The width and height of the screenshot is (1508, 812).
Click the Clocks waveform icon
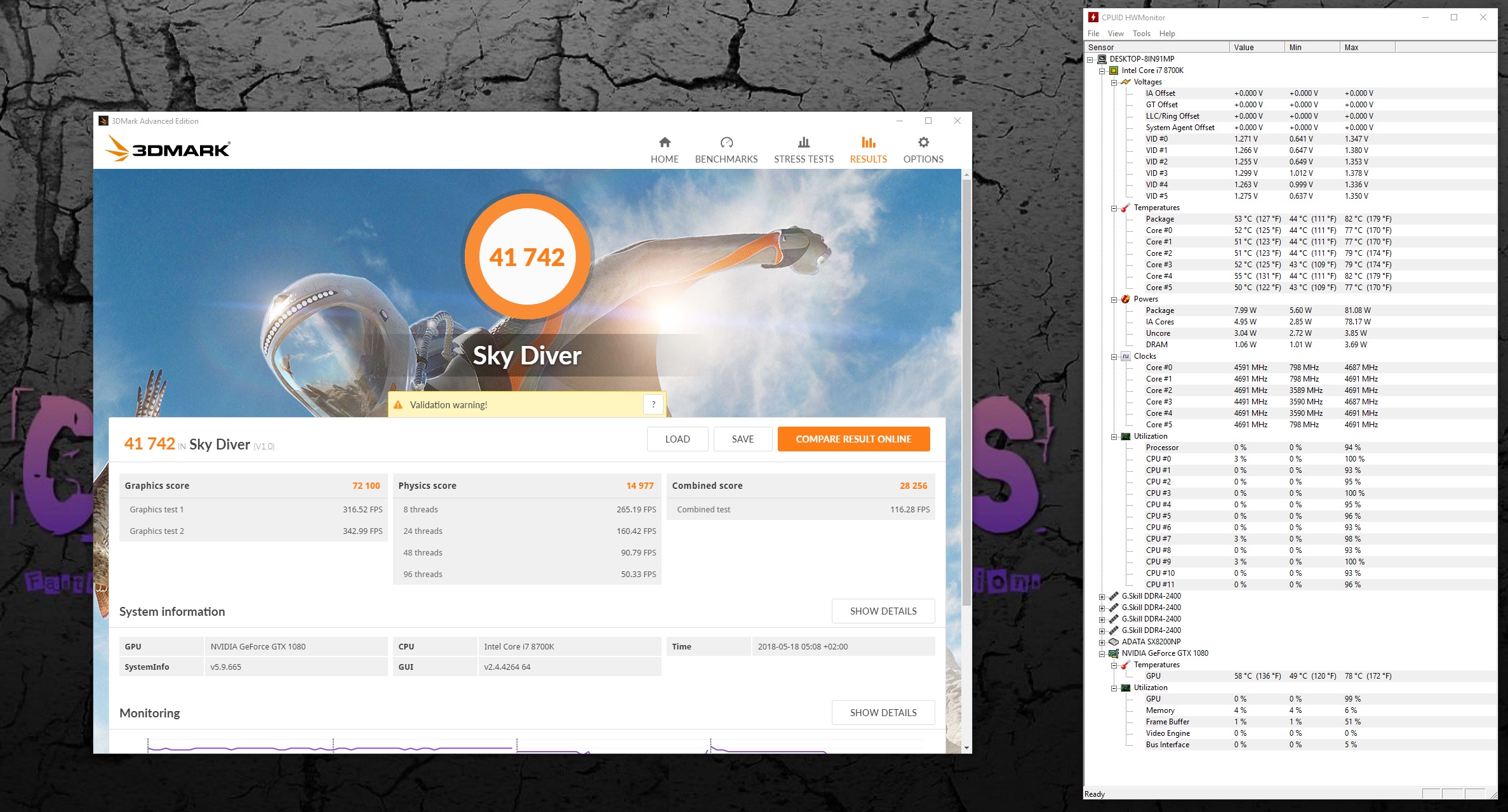1126,356
